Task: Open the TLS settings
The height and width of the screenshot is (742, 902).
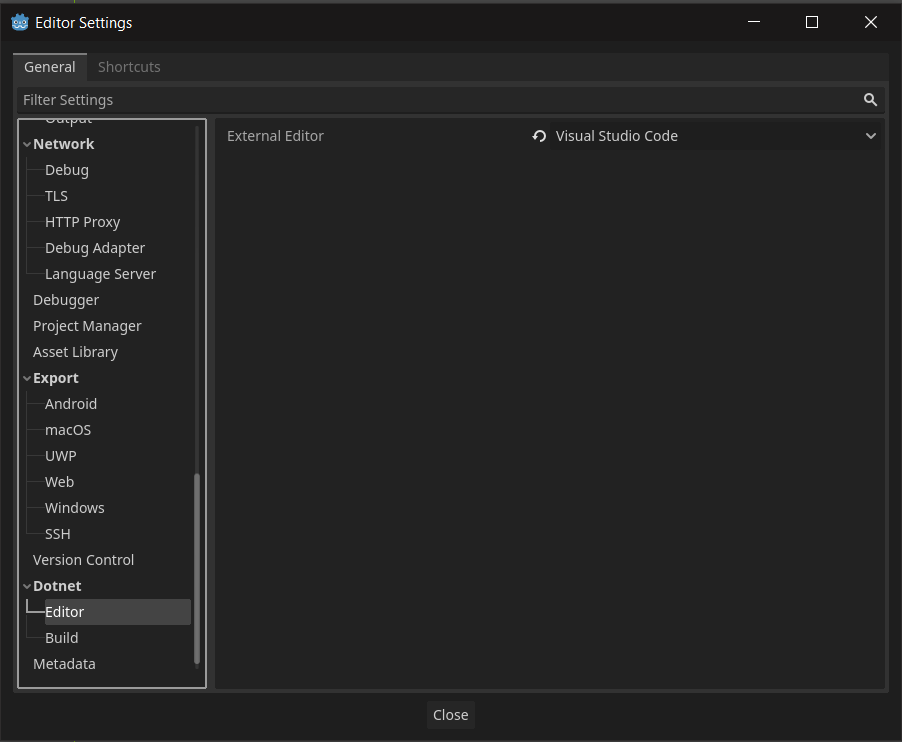Action: click(56, 195)
